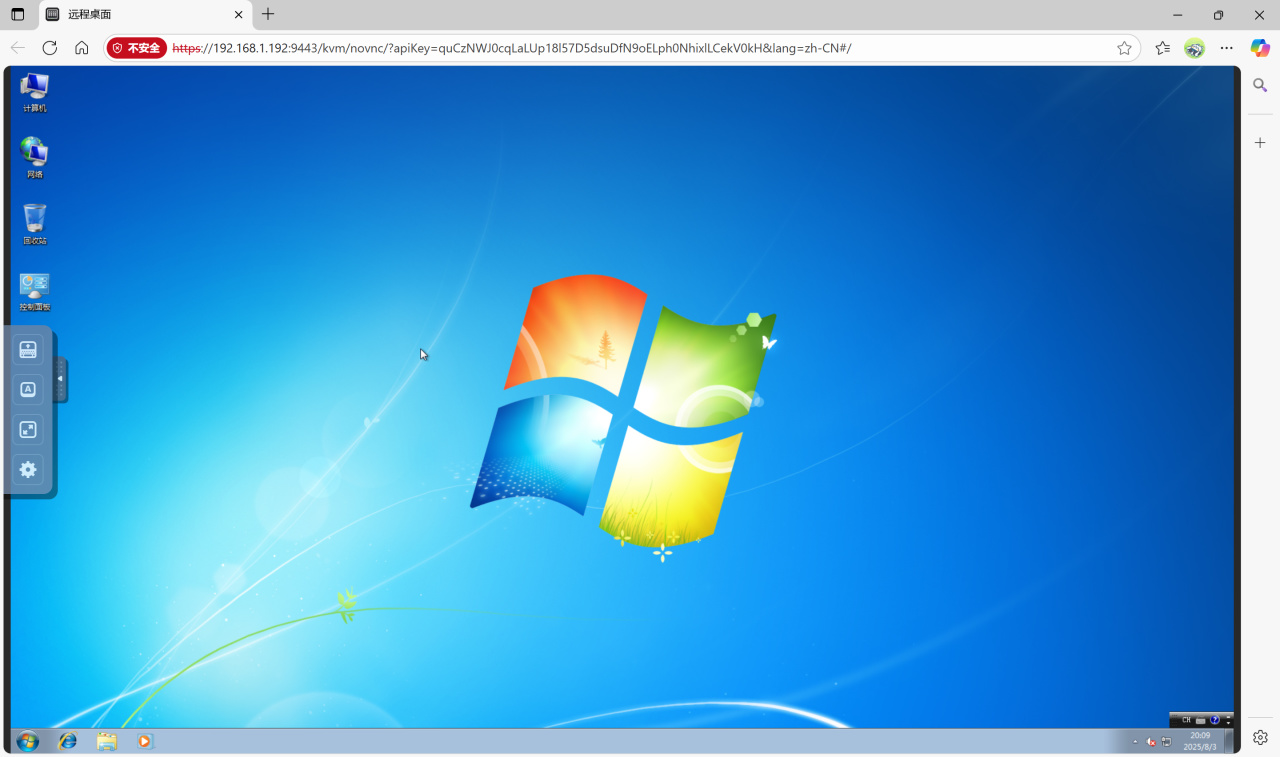Show hidden tray icons in remote taskbar
Screen dimensions: 1280x757
pos(1135,742)
